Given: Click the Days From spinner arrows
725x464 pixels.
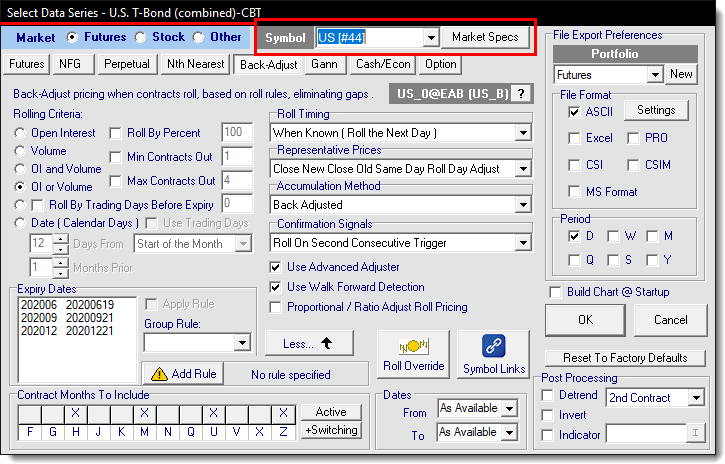Looking at the screenshot, I should pos(60,243).
